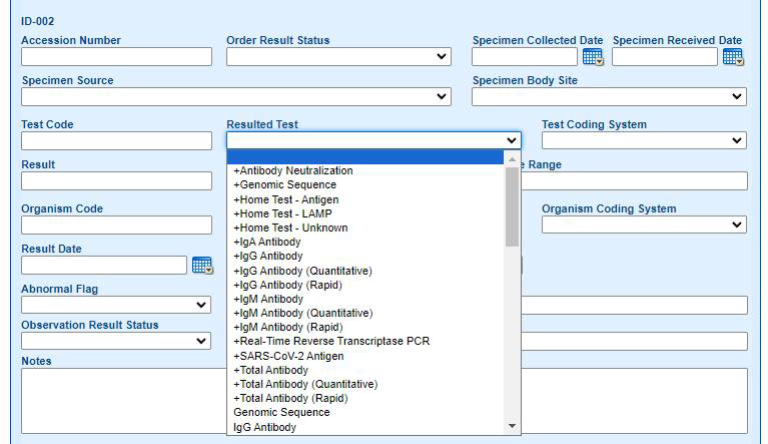Expand the Organism Coding System dropdown
The height and width of the screenshot is (444, 768).
click(644, 224)
